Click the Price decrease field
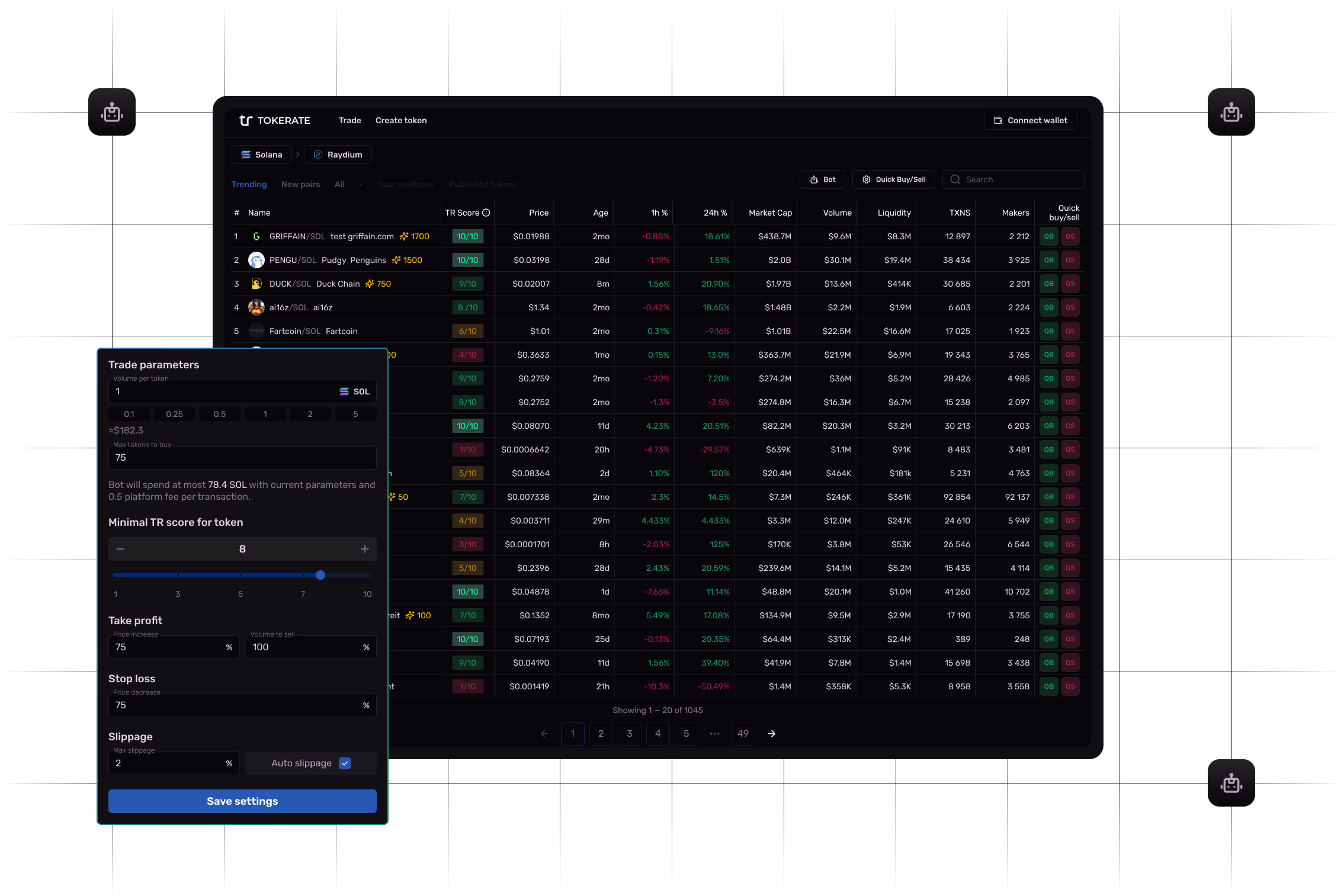The width and height of the screenshot is (1344, 896). coord(242,705)
